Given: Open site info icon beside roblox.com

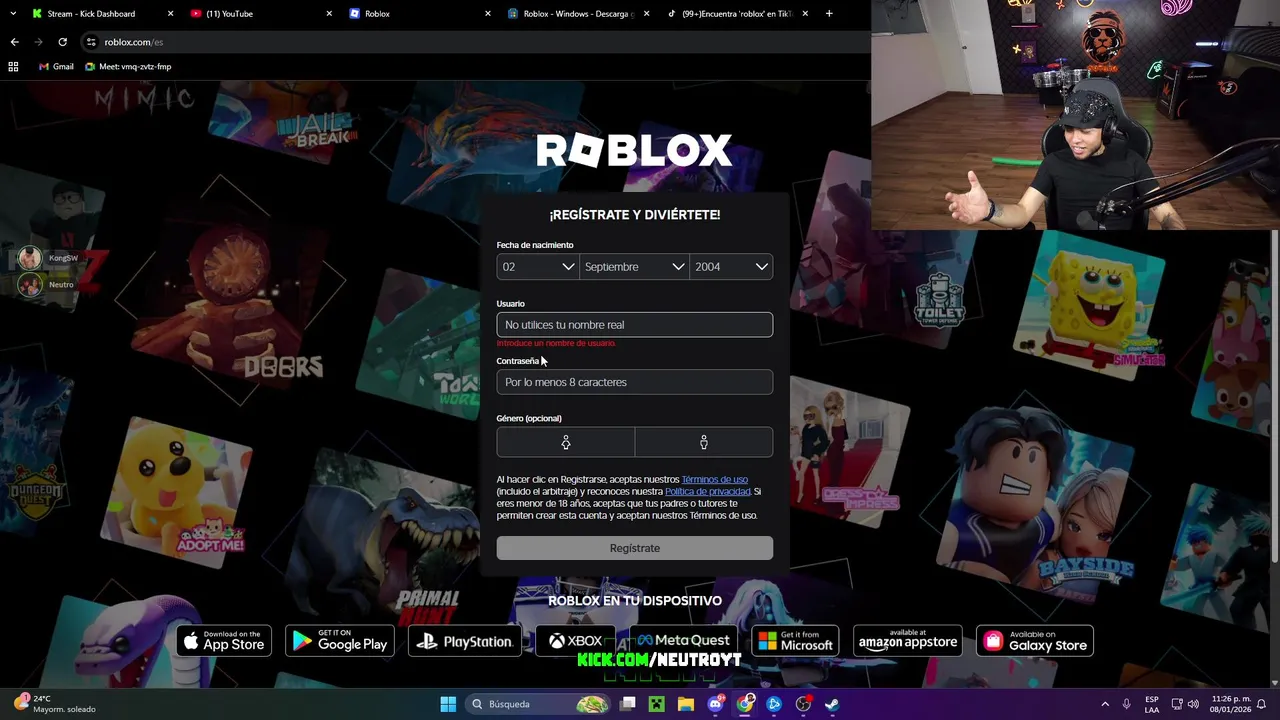Looking at the screenshot, I should click(91, 42).
